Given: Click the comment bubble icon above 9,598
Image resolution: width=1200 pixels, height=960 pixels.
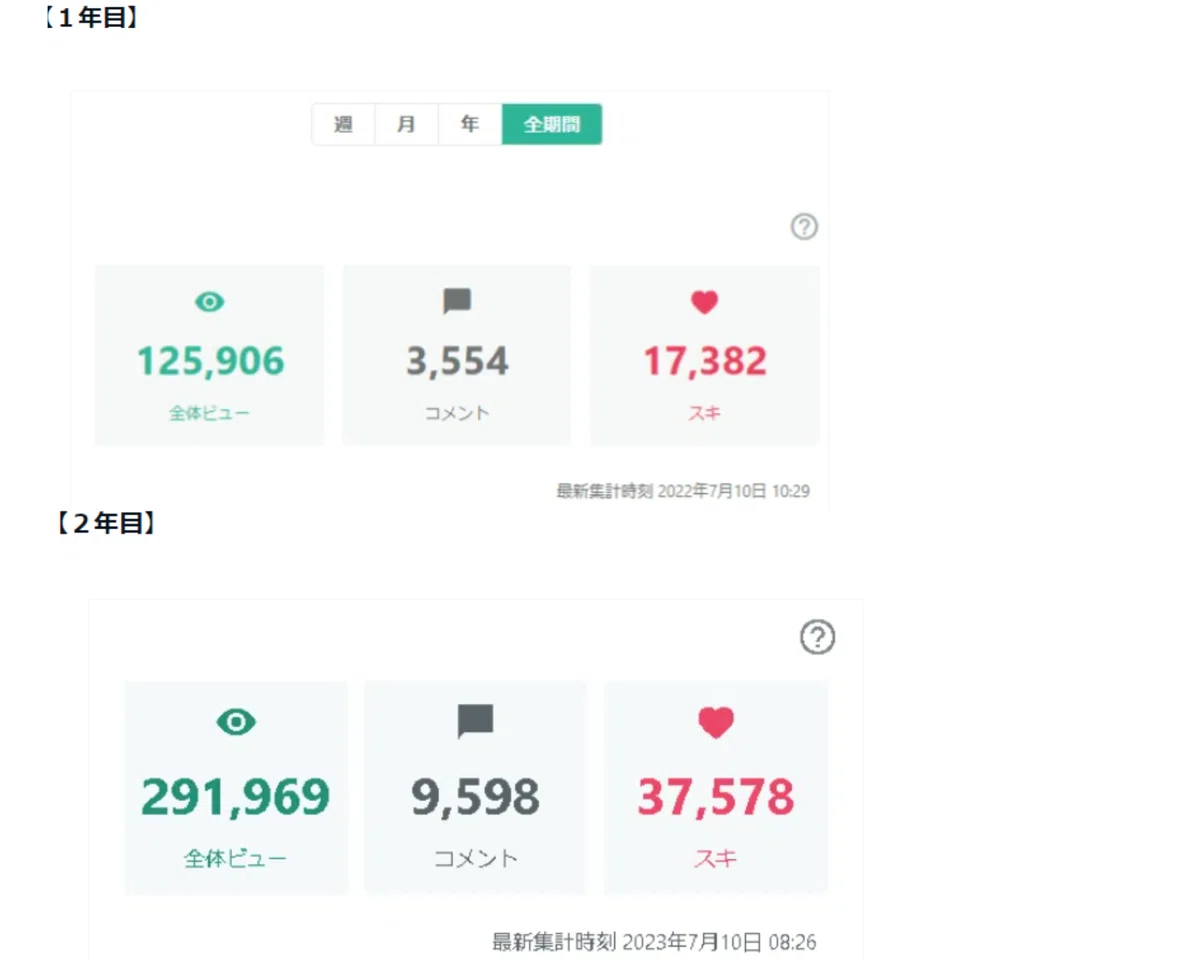Looking at the screenshot, I should tap(476, 721).
